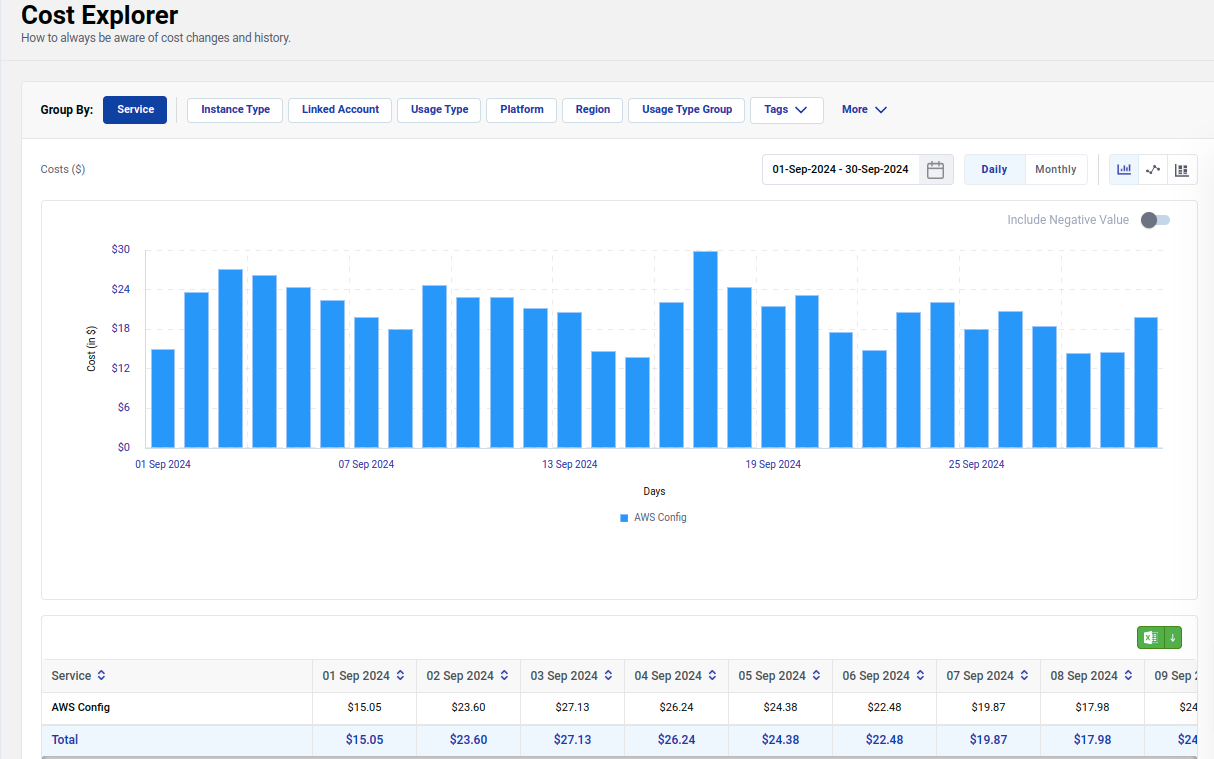
Task: Sort by 02 Sep 2024 column
Action: (504, 676)
